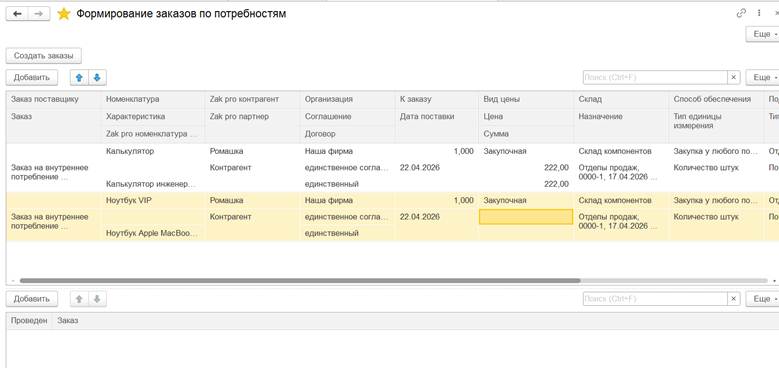
Task: Click the Проведен header in lower table
Action: tap(29, 321)
